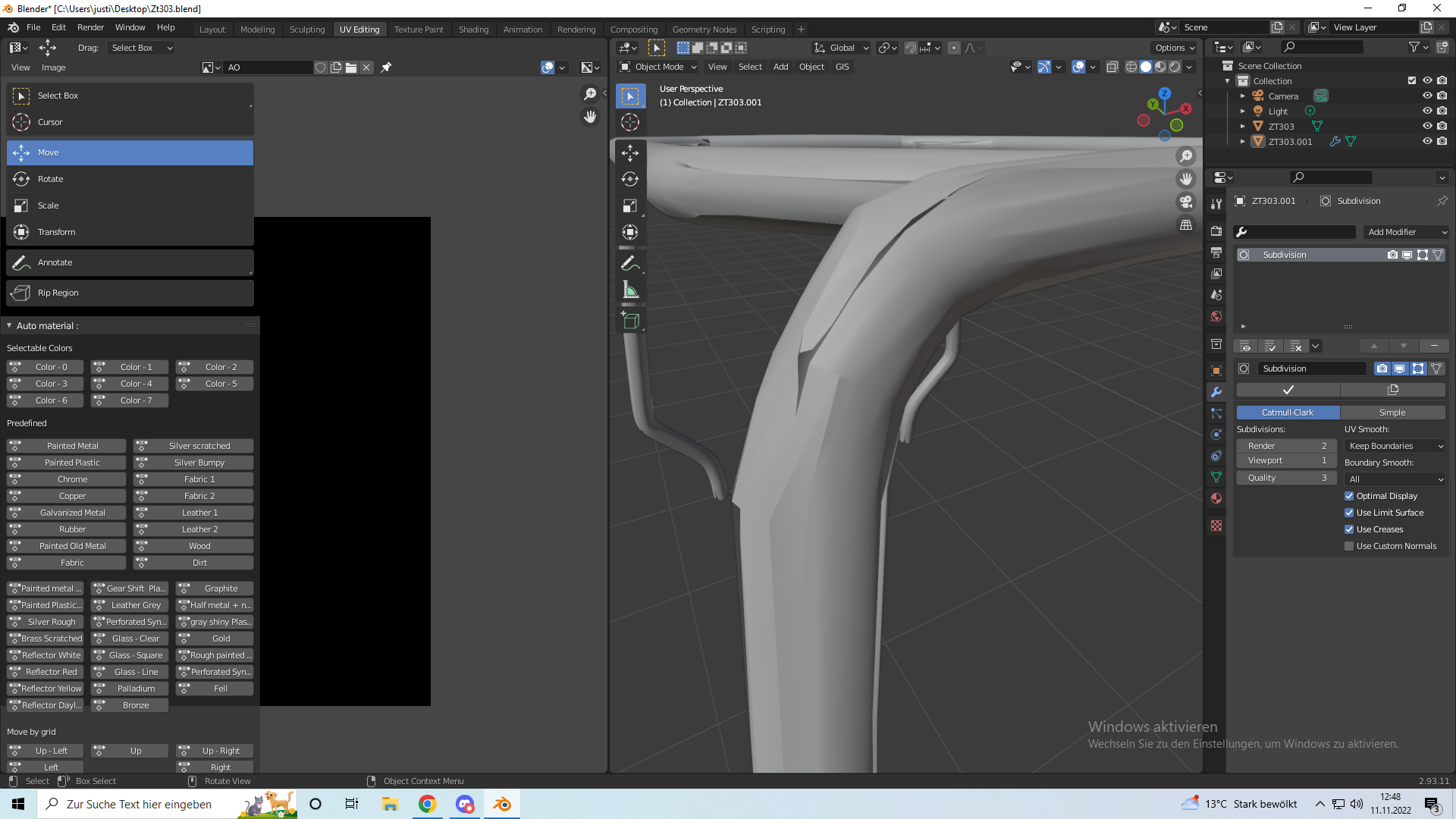Screen dimensions: 1456x819
Task: Click the camera view icon in viewport
Action: (1186, 202)
